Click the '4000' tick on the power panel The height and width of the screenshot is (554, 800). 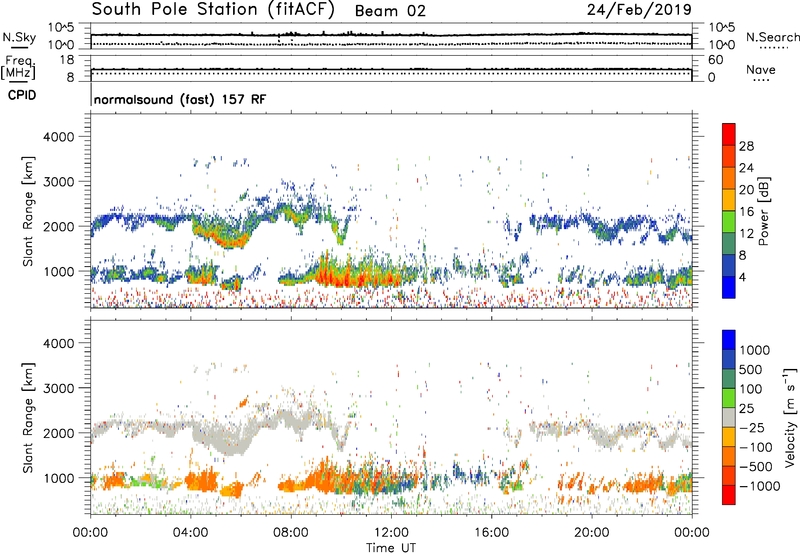point(59,137)
